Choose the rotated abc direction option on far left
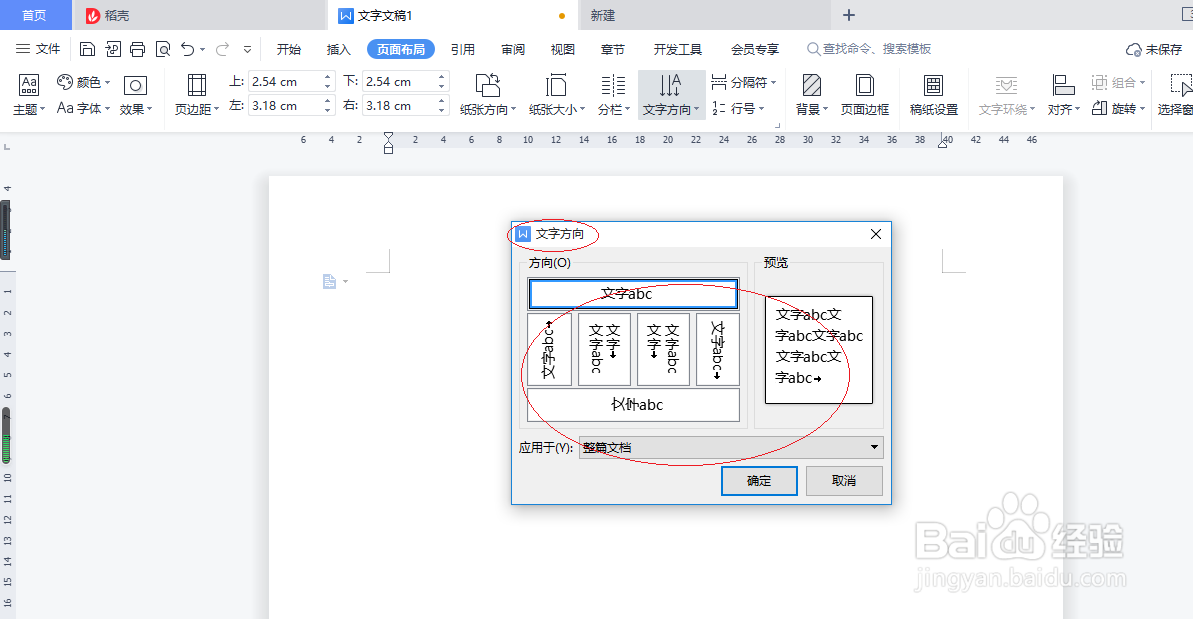This screenshot has width=1193, height=619. coord(547,349)
